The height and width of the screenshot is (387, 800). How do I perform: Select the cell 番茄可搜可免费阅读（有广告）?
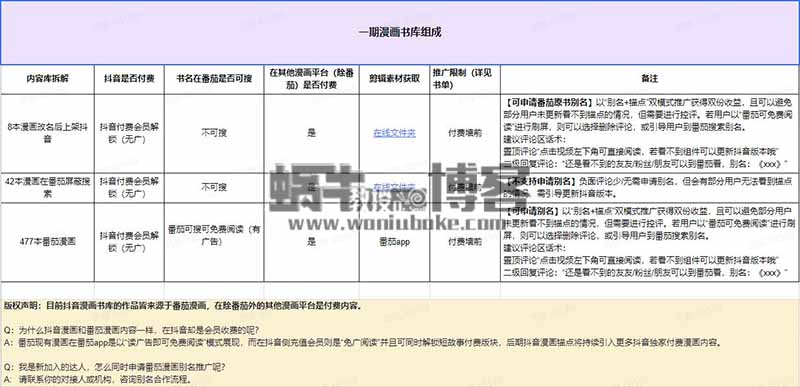(214, 242)
